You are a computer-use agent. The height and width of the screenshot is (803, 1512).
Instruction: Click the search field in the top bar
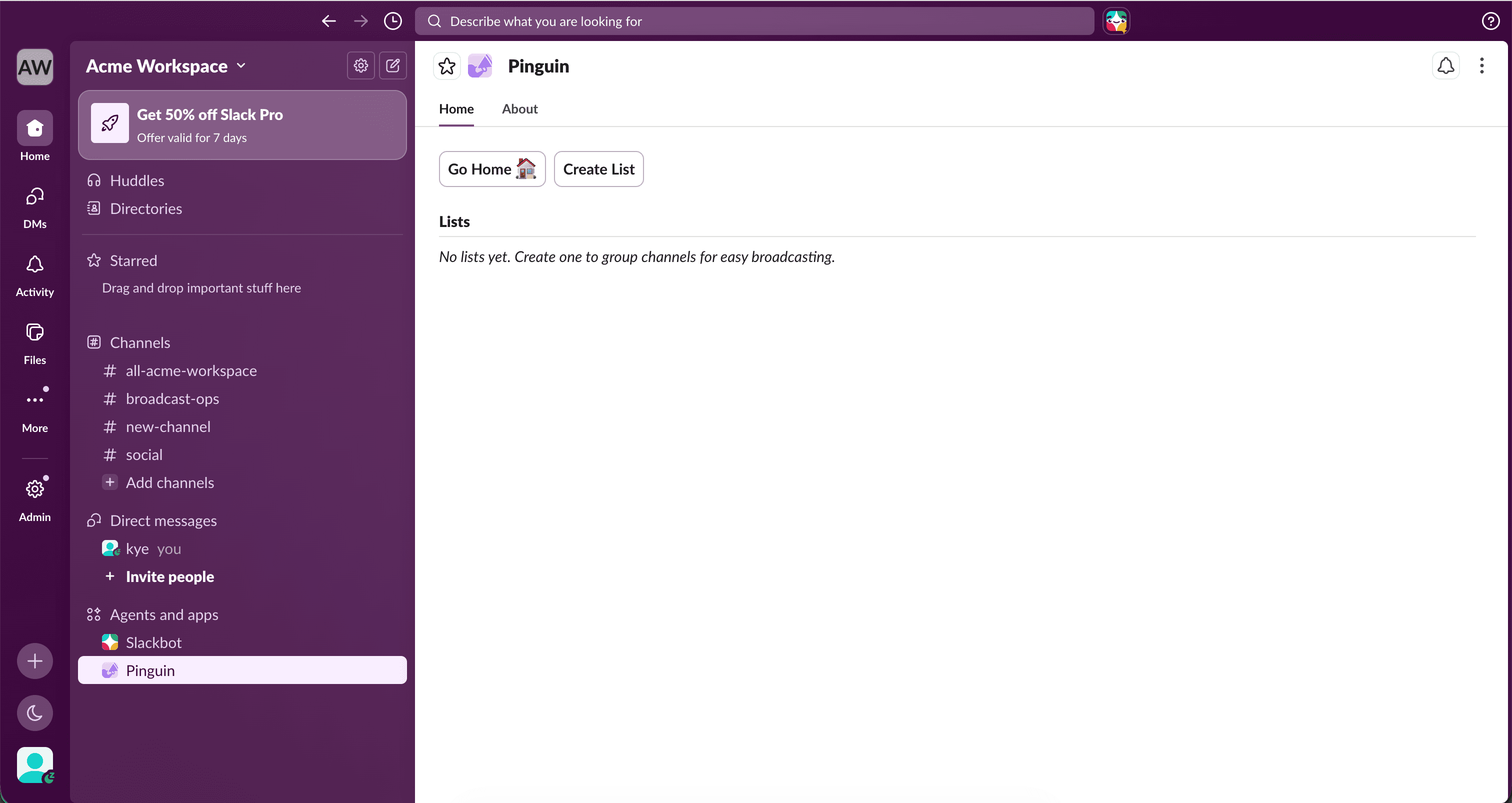(754, 21)
